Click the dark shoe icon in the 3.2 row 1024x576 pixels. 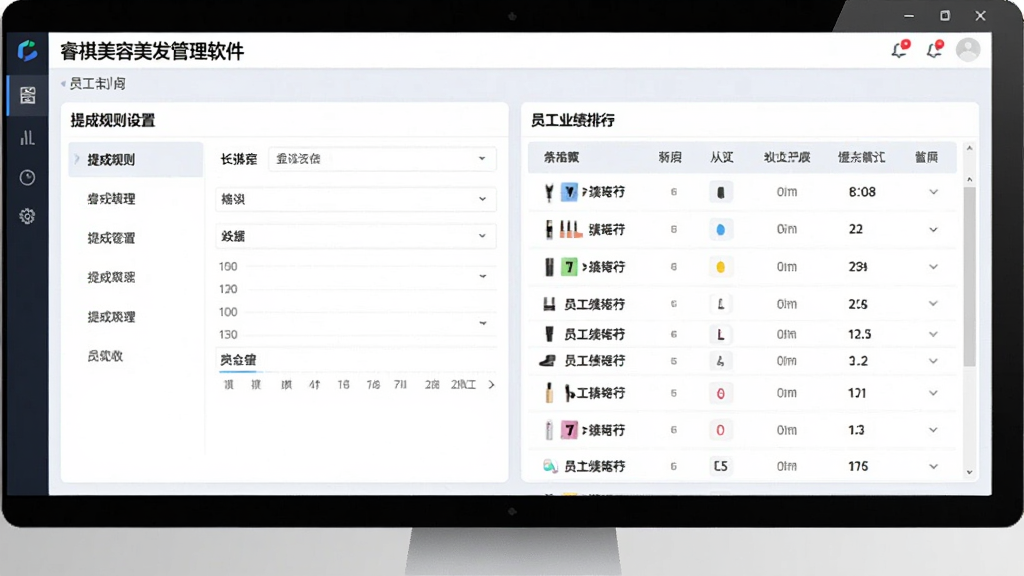tap(549, 360)
